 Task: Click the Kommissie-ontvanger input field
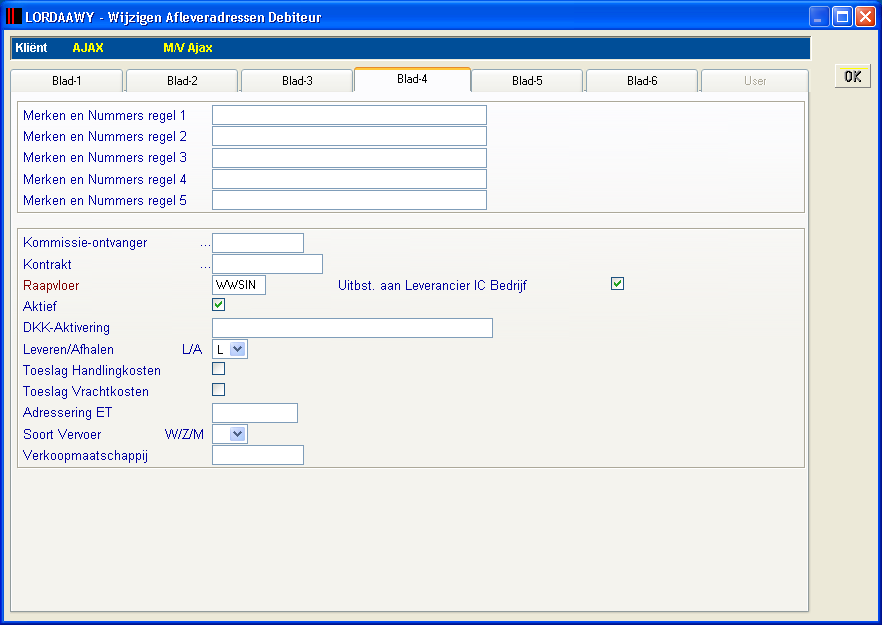pyautogui.click(x=258, y=243)
